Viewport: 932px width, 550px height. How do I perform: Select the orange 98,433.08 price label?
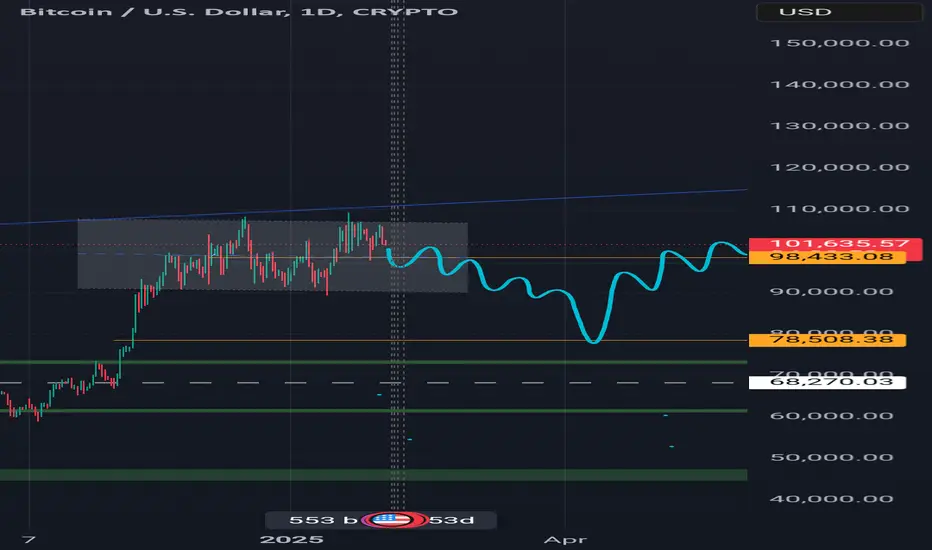pos(827,257)
